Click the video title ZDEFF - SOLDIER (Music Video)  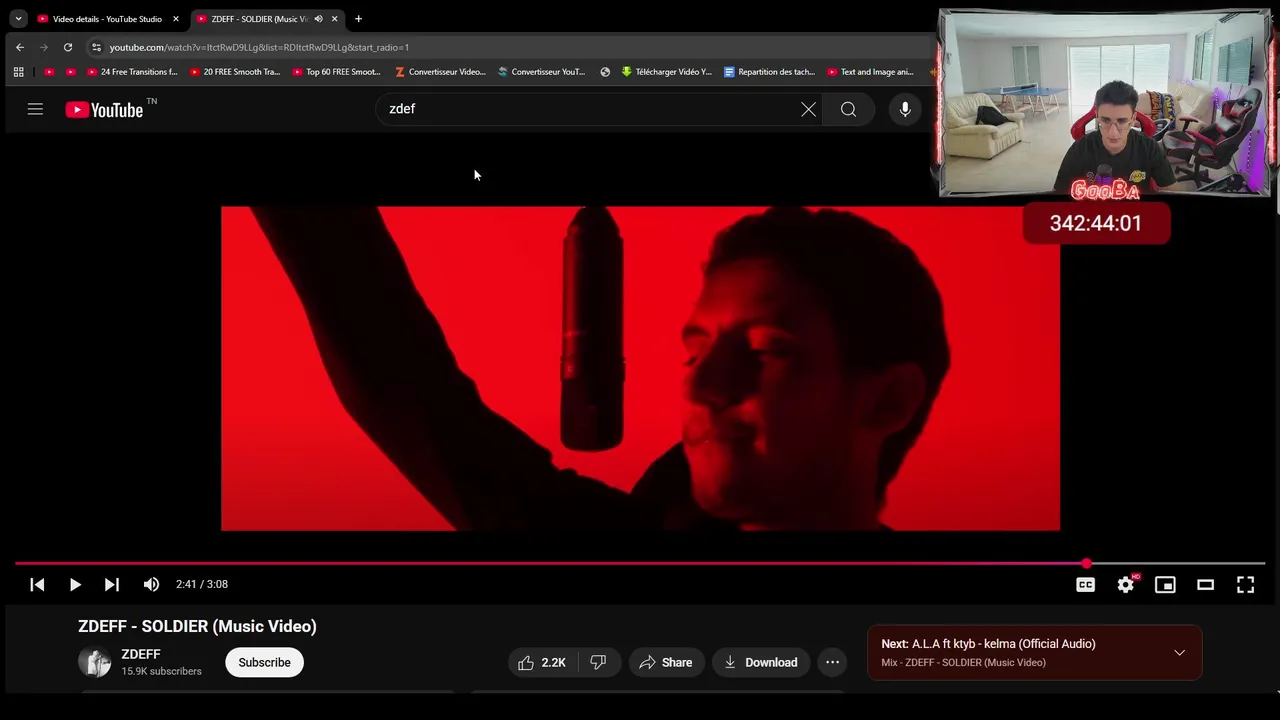[x=197, y=626]
